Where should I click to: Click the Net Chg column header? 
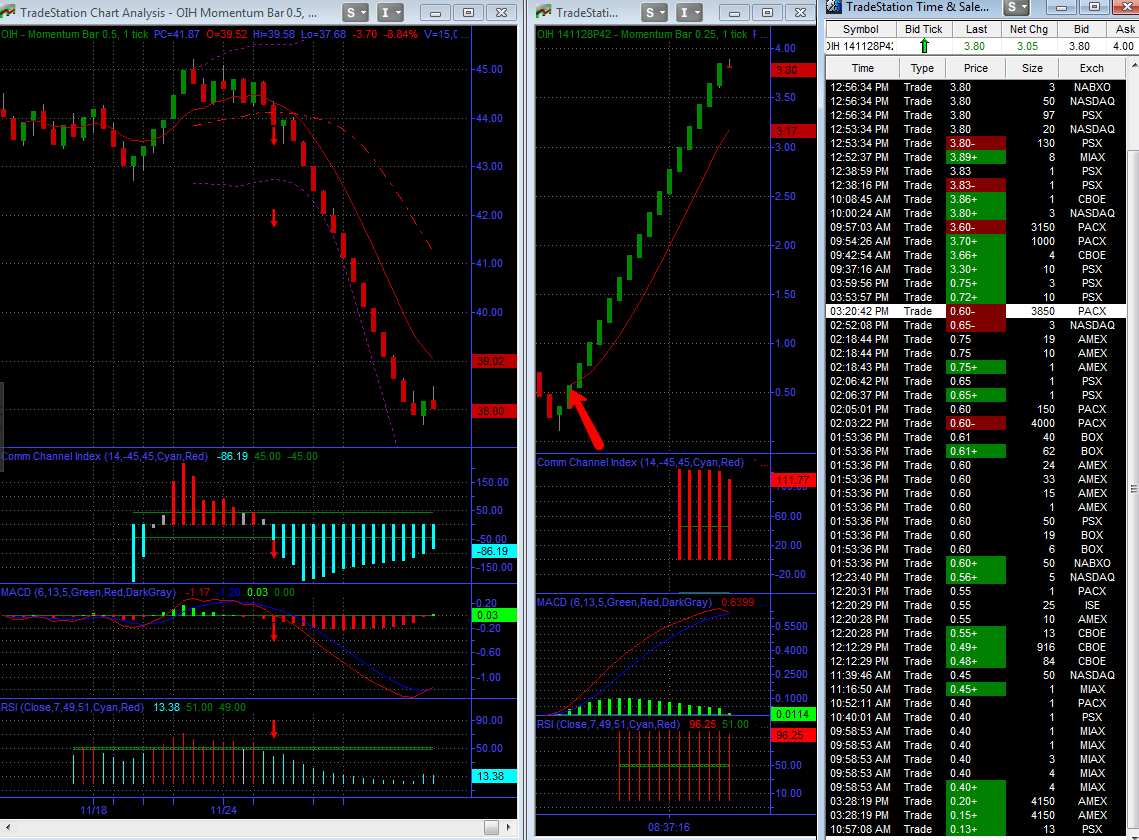1029,29
